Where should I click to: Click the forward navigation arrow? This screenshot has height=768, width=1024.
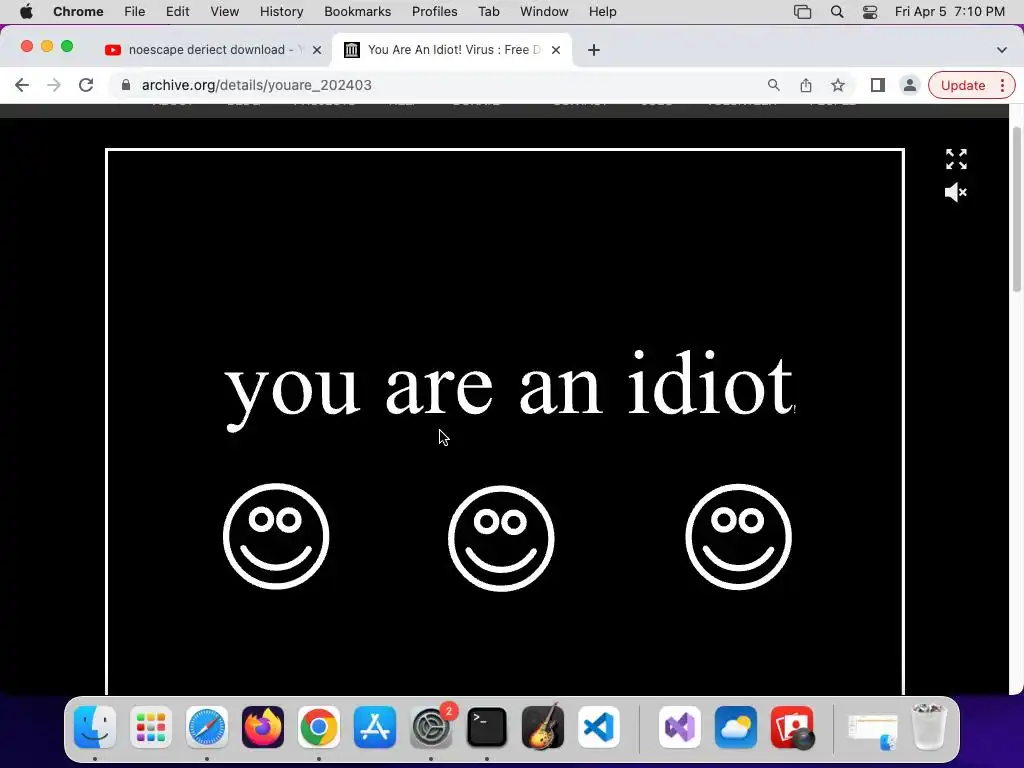tap(54, 85)
